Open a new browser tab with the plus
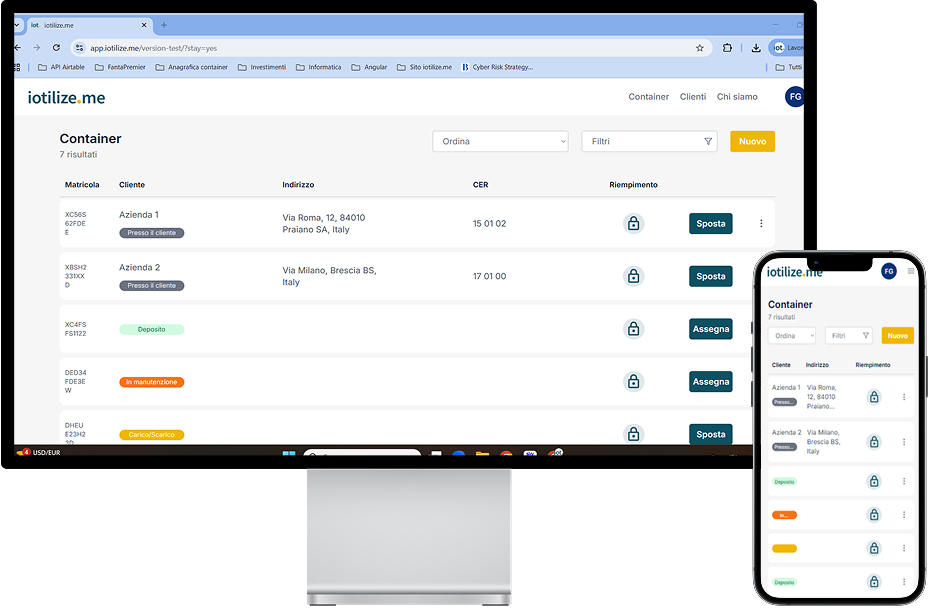The height and width of the screenshot is (614, 929). tap(164, 25)
